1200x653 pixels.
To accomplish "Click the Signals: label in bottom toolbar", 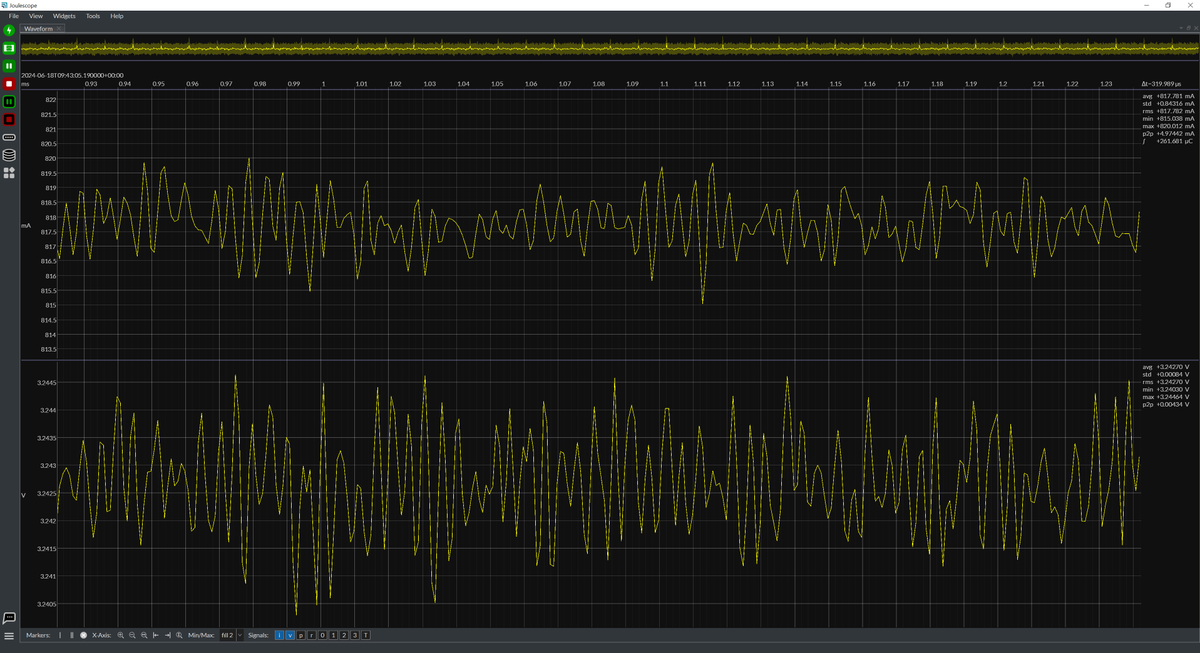I will click(258, 635).
